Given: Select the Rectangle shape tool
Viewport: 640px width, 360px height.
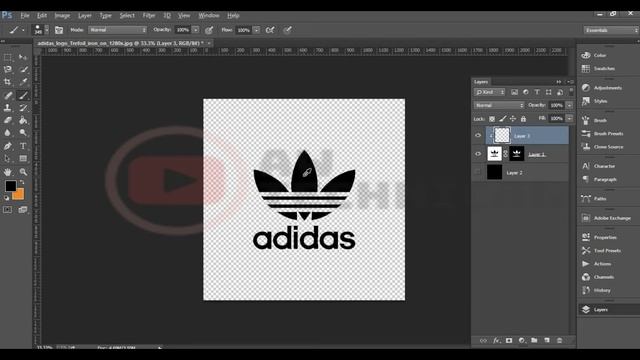Looking at the screenshot, I should point(23,158).
